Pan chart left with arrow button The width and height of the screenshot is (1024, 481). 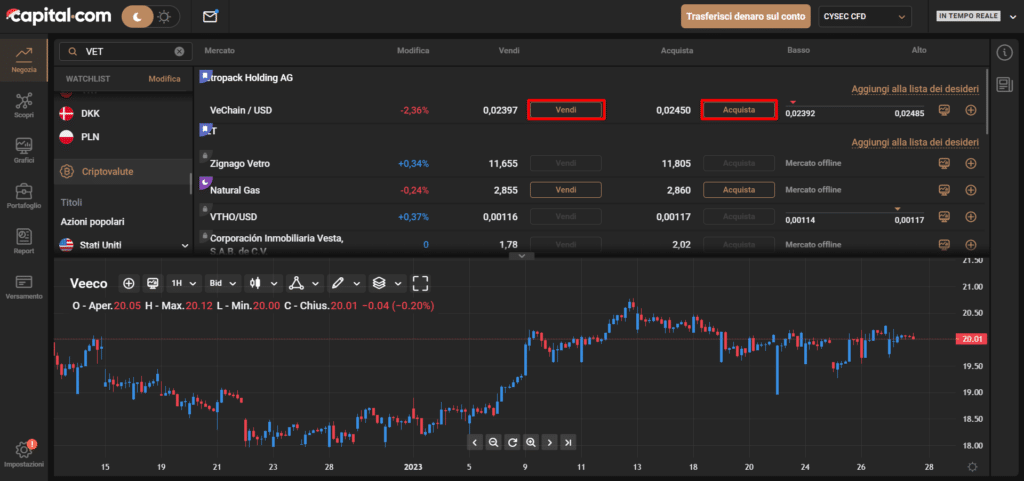475,442
